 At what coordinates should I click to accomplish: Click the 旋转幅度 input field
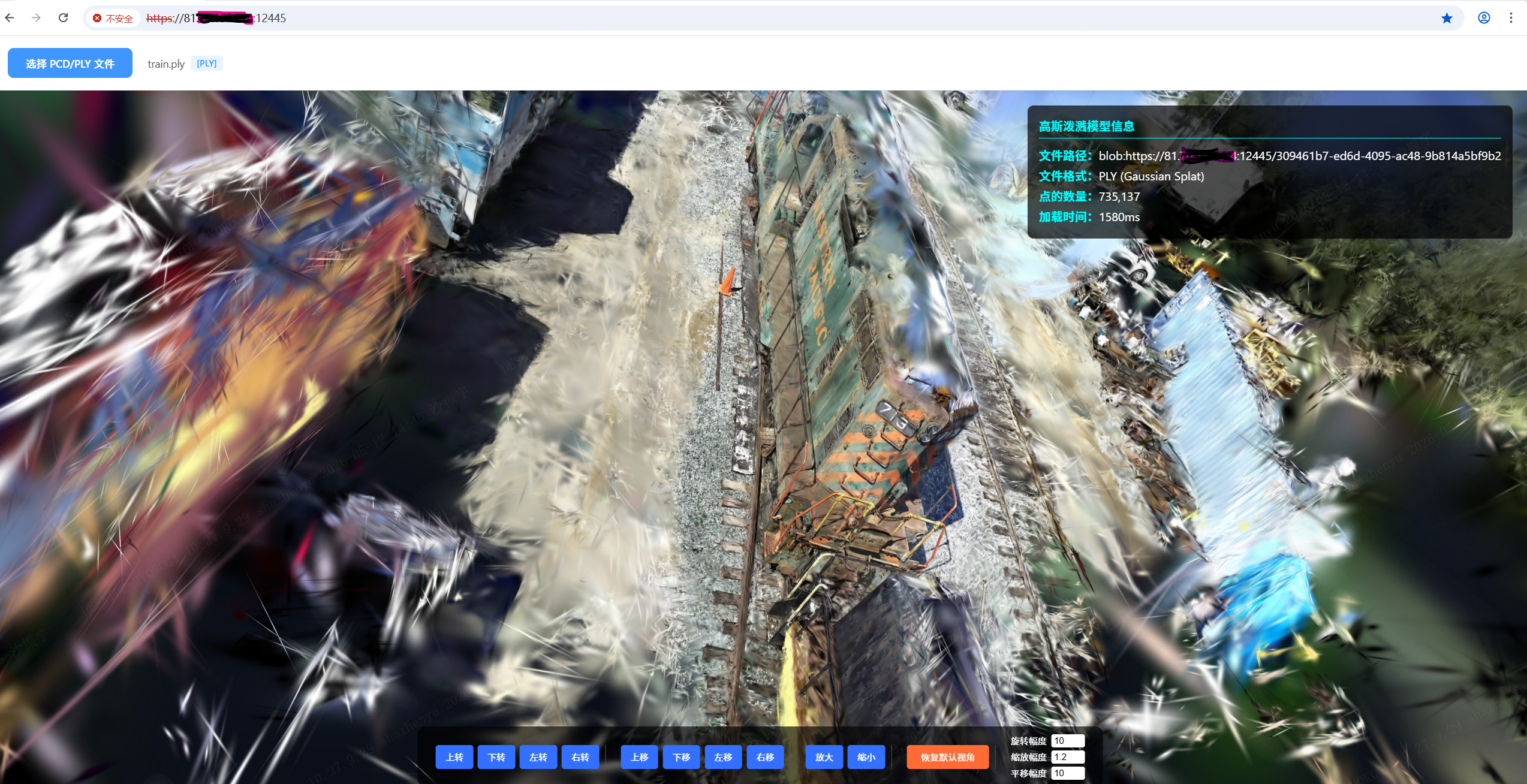point(1068,741)
